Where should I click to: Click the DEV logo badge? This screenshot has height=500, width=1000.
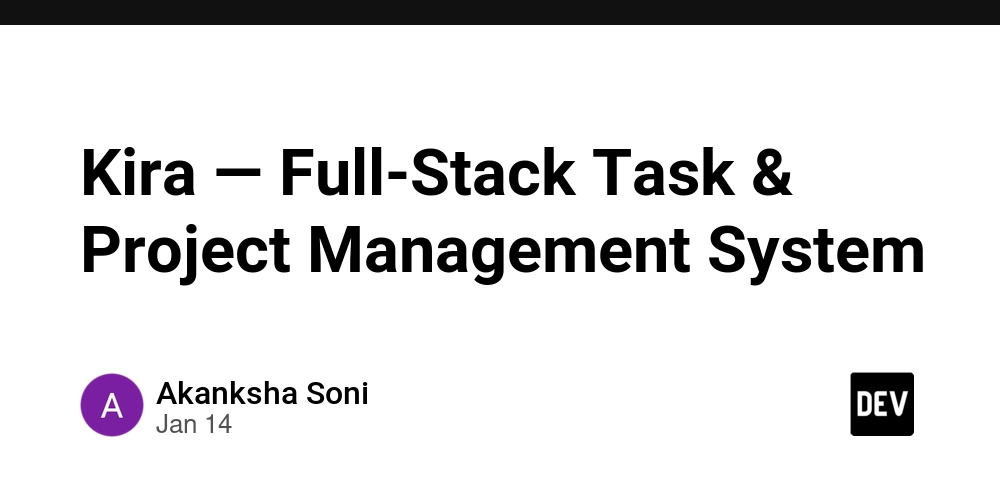[x=882, y=404]
